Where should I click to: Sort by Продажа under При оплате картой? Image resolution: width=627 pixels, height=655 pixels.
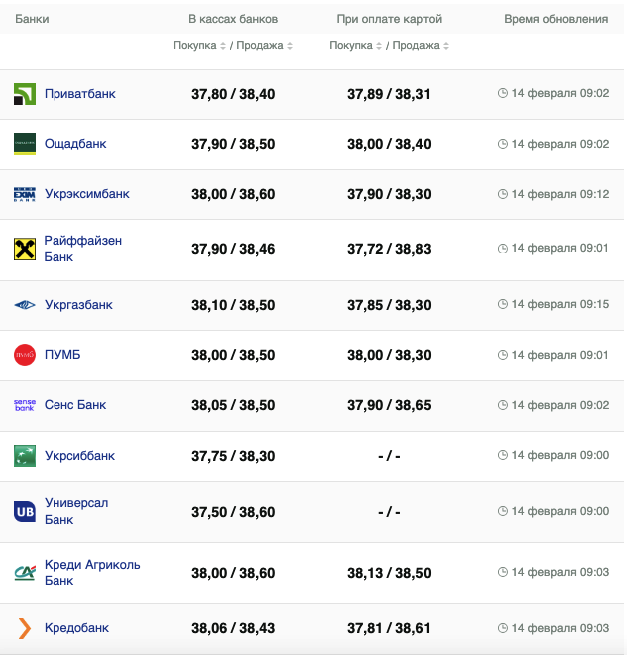tap(419, 46)
